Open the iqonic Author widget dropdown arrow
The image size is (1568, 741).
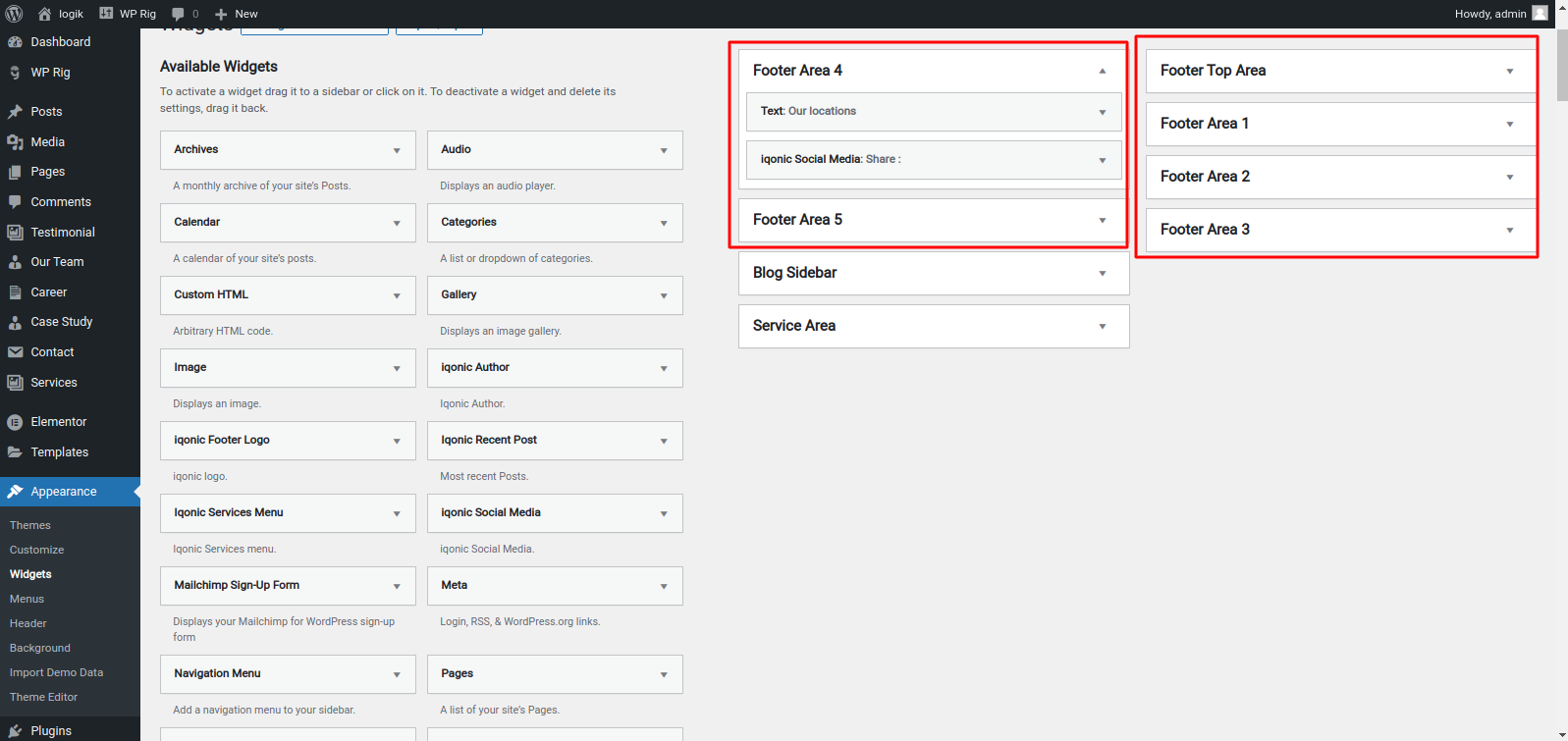[664, 368]
